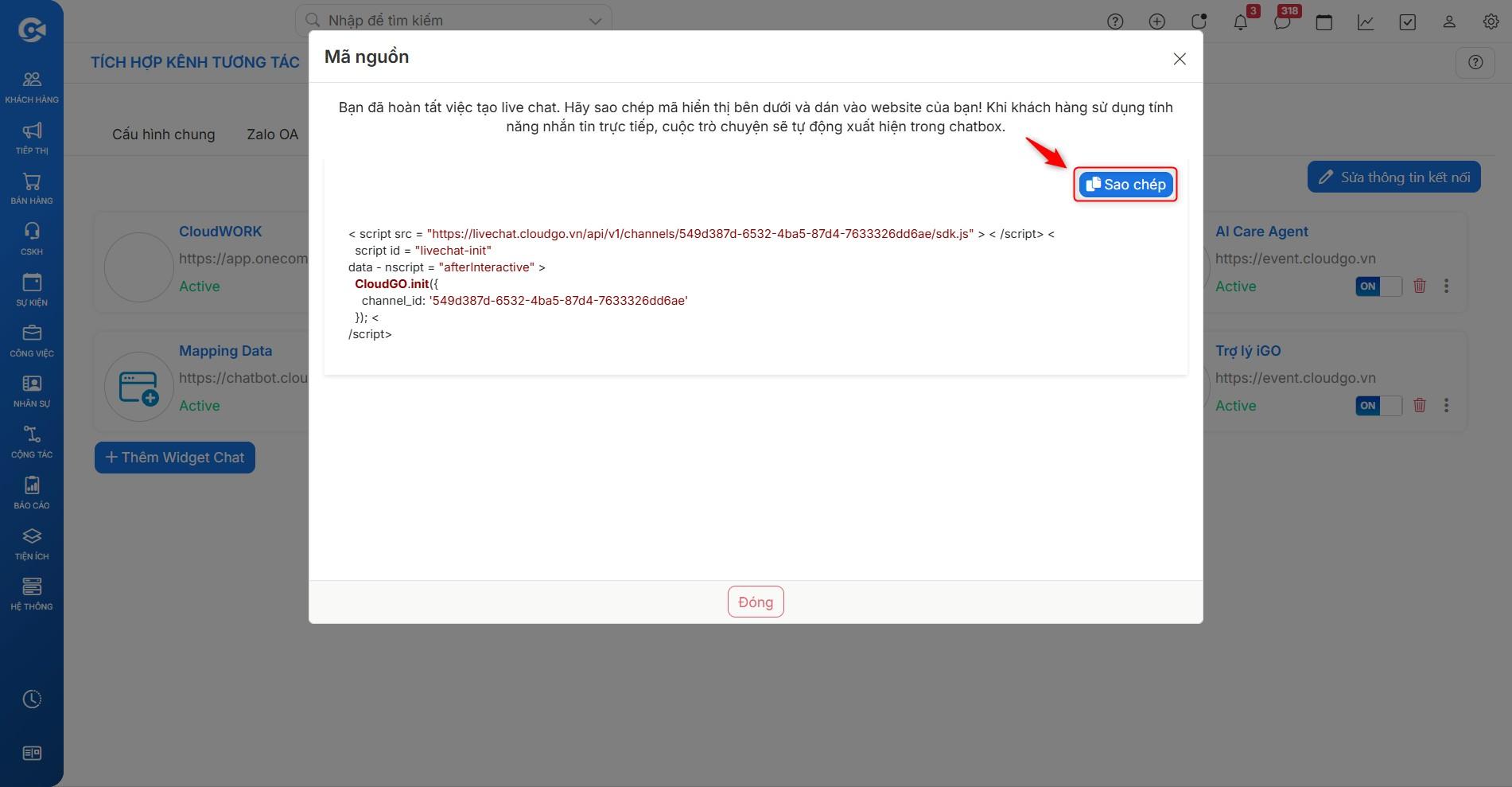The height and width of the screenshot is (787, 1512).
Task: Click the Mã nguồn dialog title
Action: [x=367, y=57]
